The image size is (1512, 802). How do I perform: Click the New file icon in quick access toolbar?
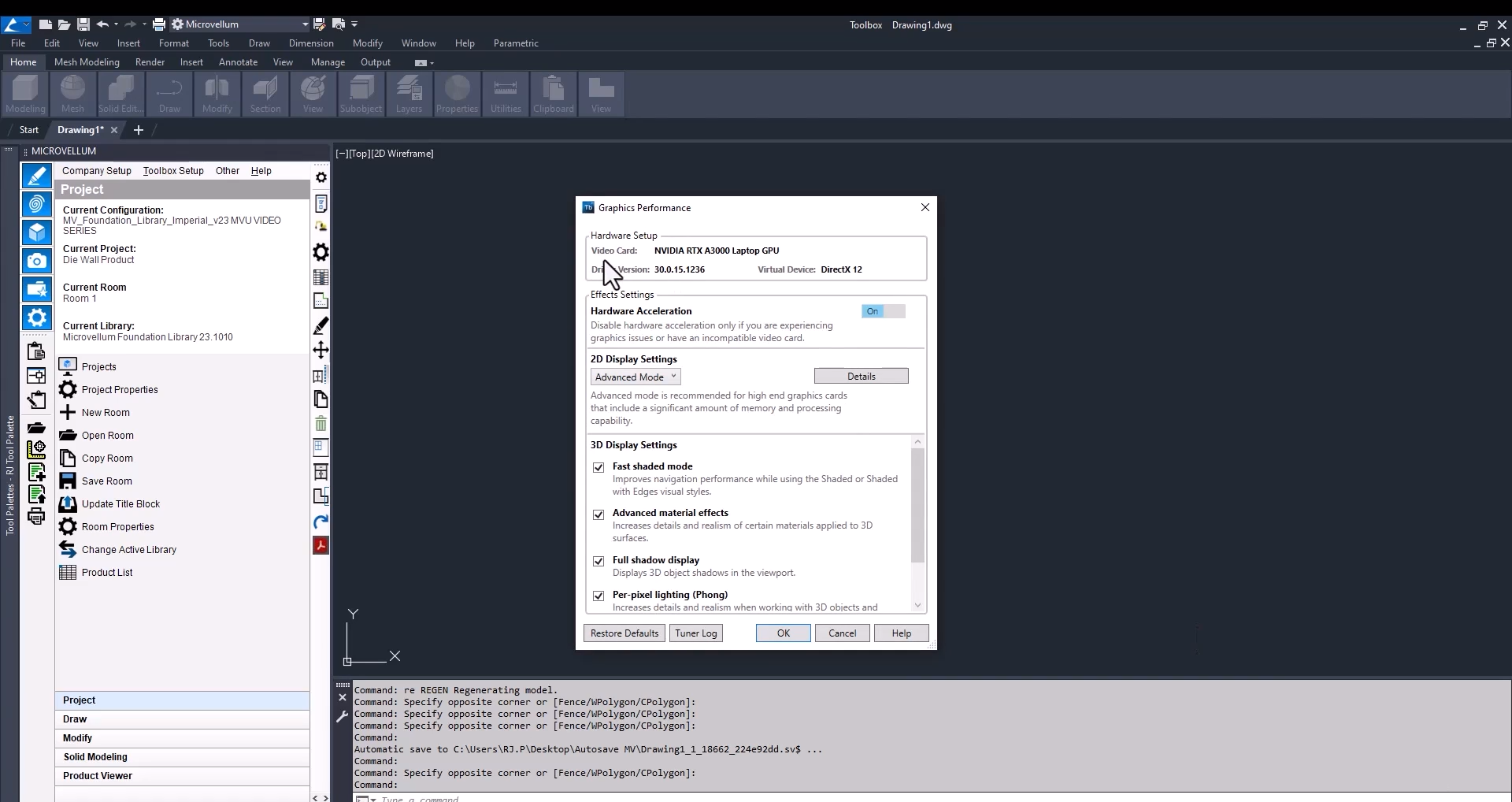tap(46, 24)
